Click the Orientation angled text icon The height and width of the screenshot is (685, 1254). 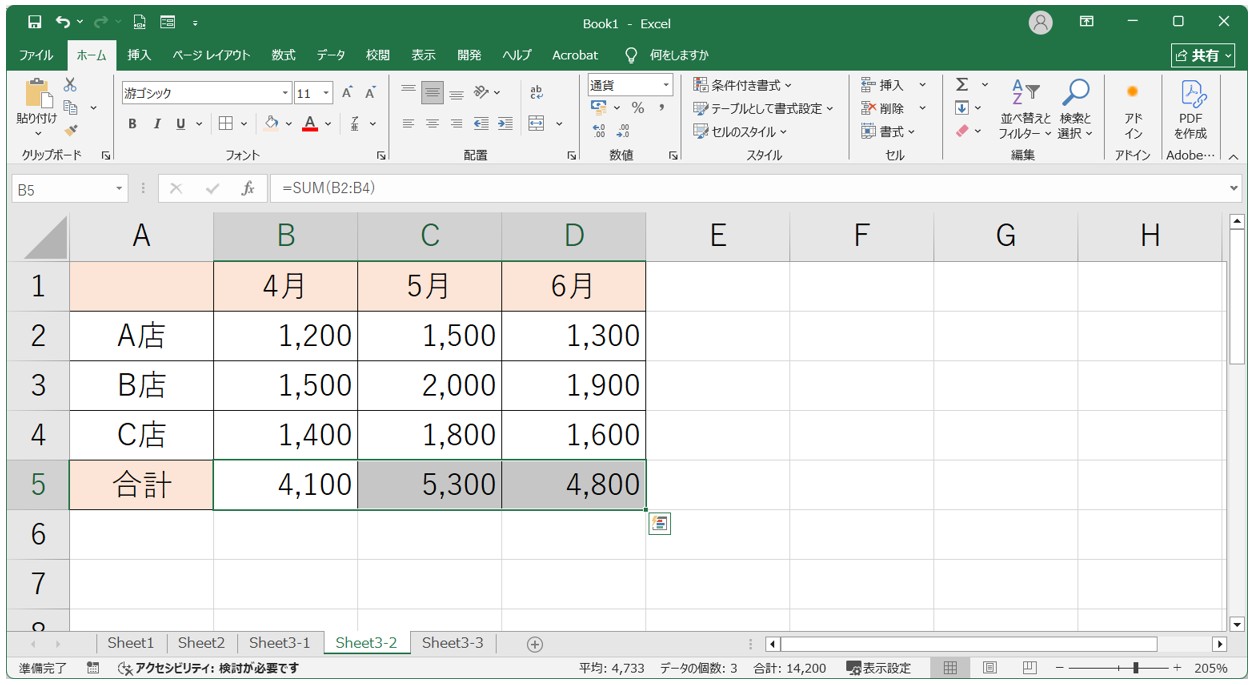(x=481, y=92)
